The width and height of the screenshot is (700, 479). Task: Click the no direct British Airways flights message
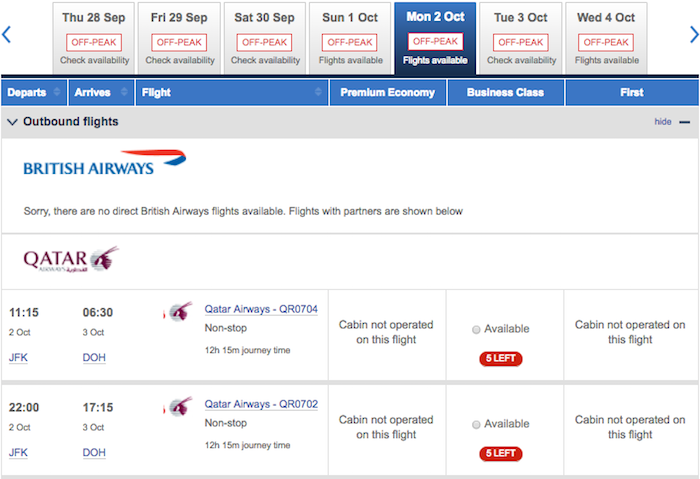point(243,211)
